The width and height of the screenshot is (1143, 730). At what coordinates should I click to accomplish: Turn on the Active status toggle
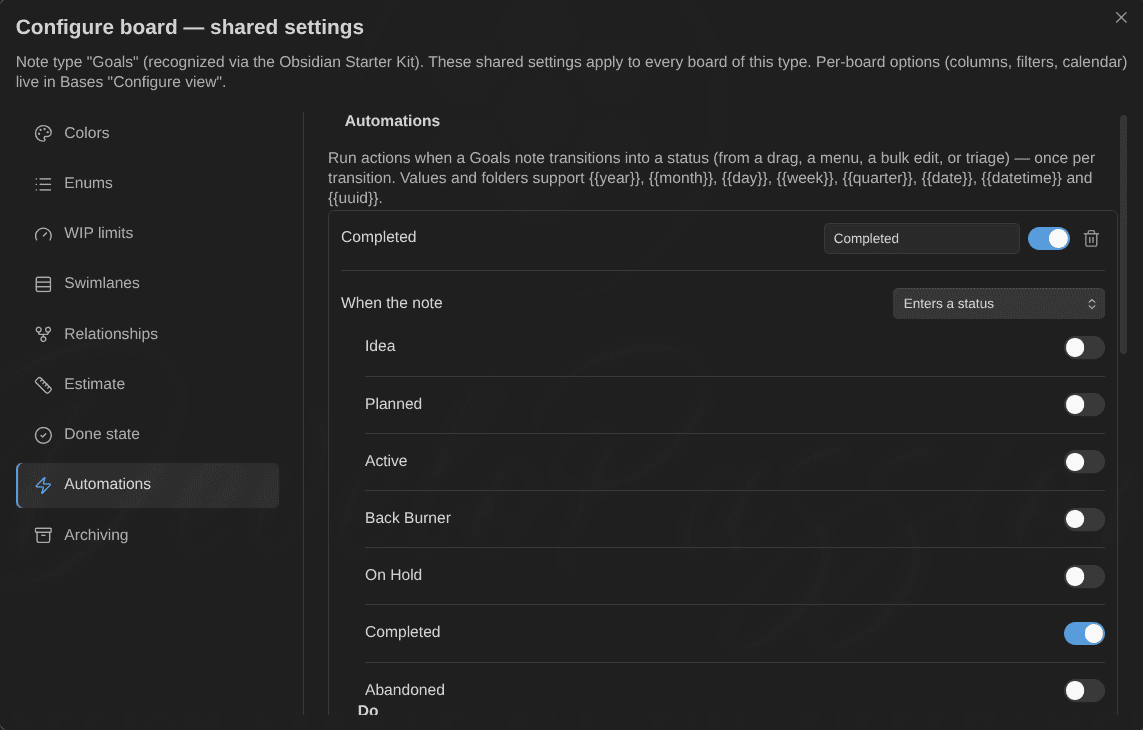pyautogui.click(x=1084, y=462)
